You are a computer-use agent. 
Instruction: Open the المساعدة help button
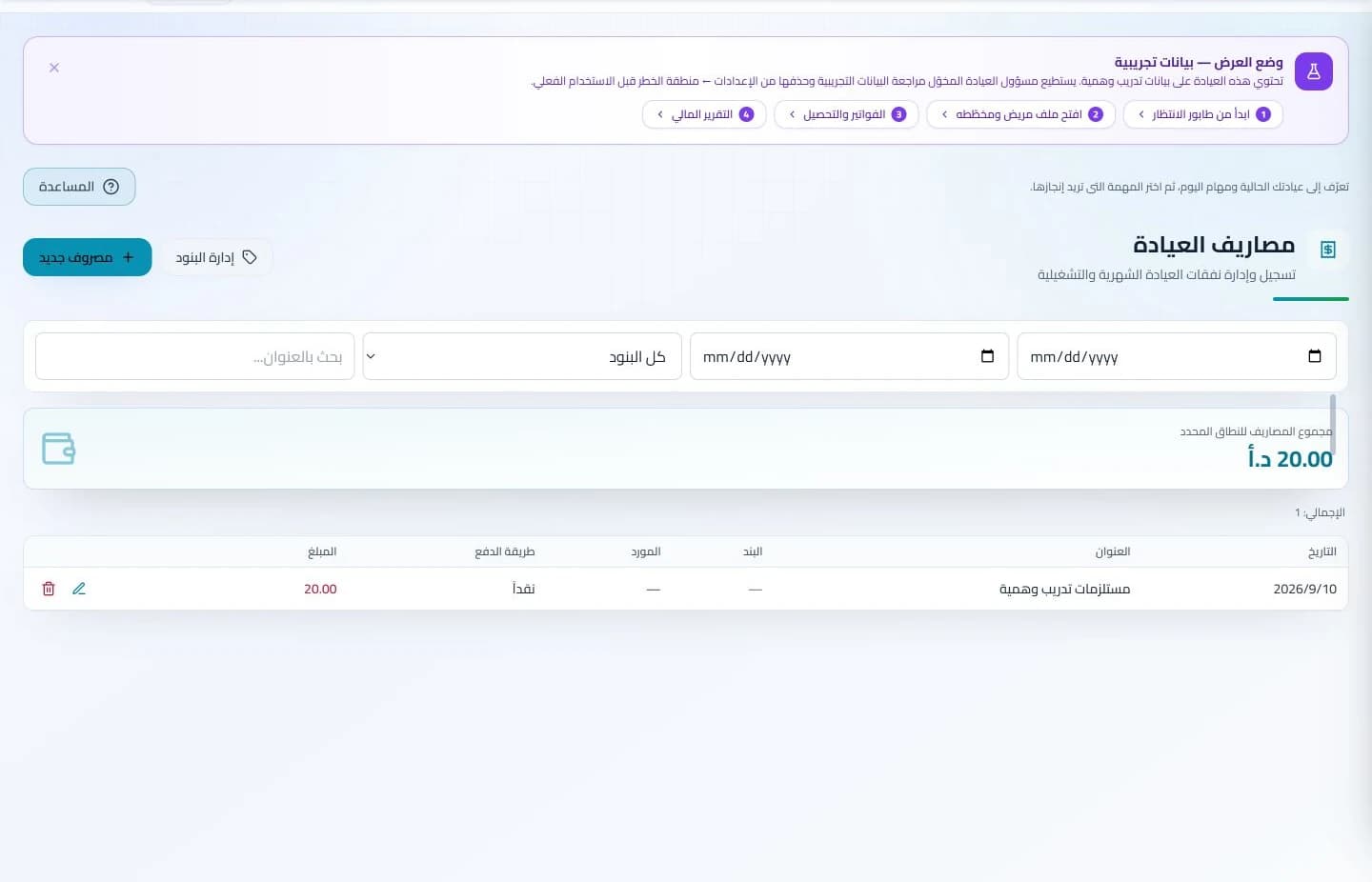pyautogui.click(x=79, y=187)
